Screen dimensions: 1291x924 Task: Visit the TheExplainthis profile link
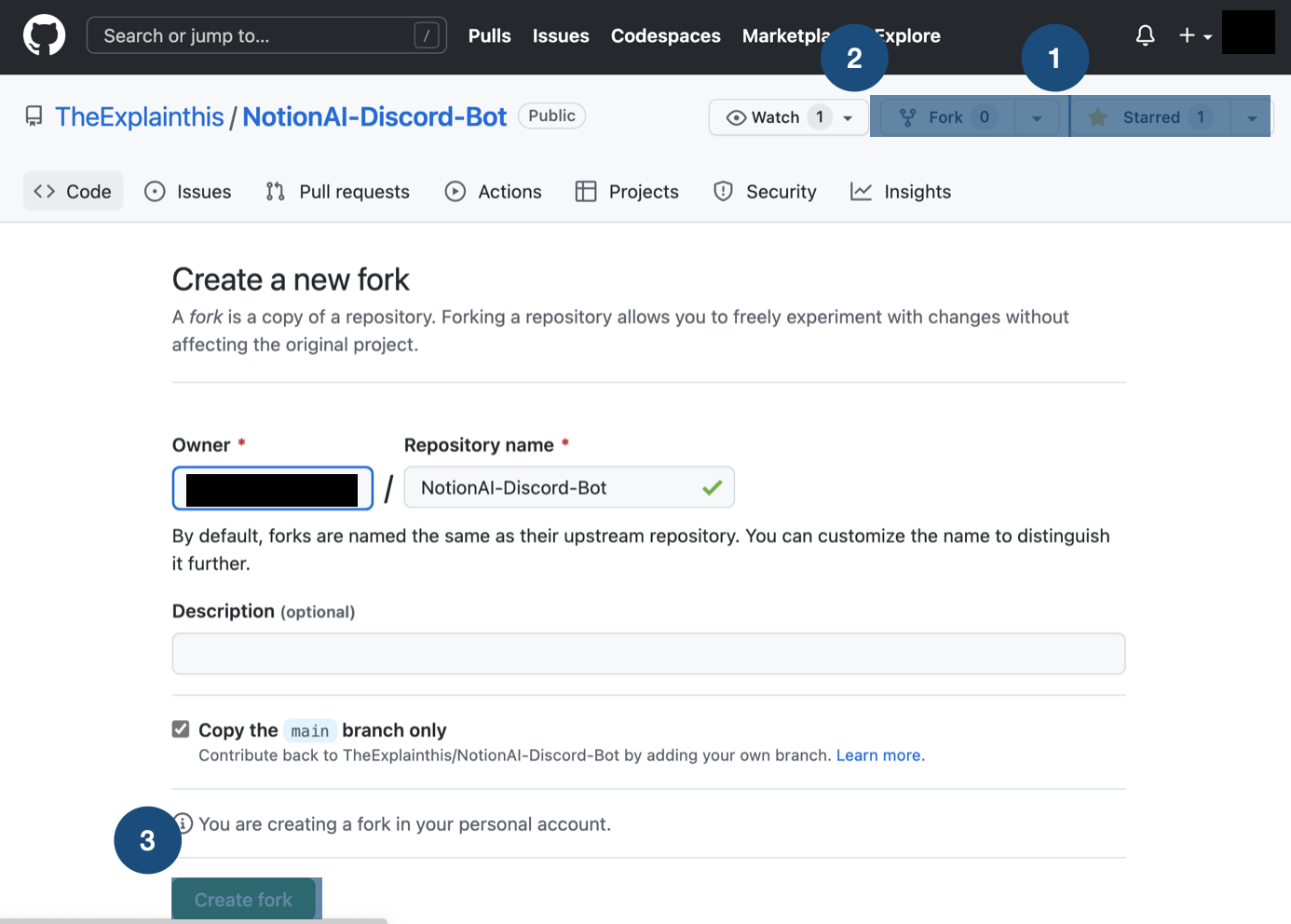140,115
